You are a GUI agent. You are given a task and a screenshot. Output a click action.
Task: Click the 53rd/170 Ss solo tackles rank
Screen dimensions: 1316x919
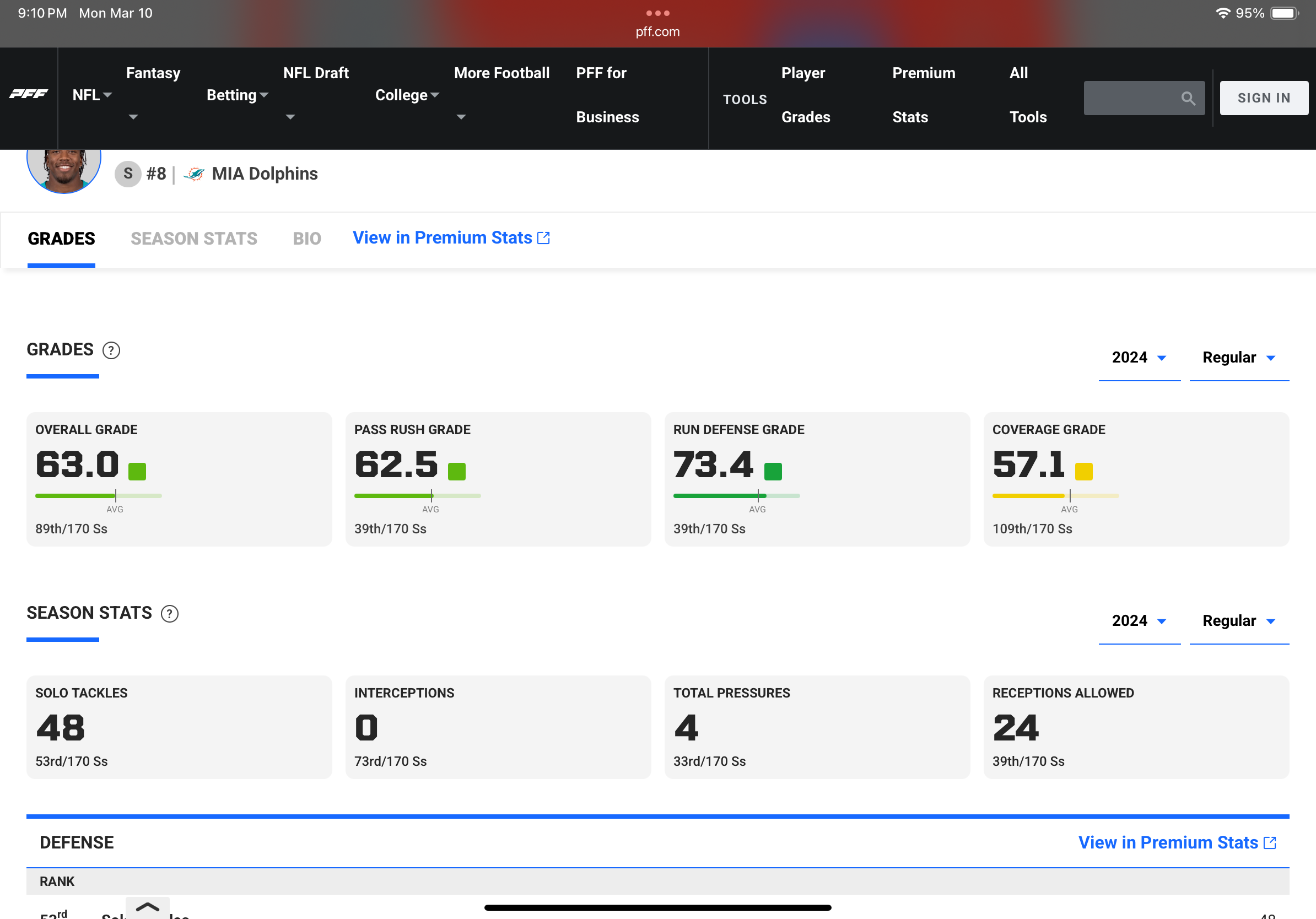[x=72, y=761]
